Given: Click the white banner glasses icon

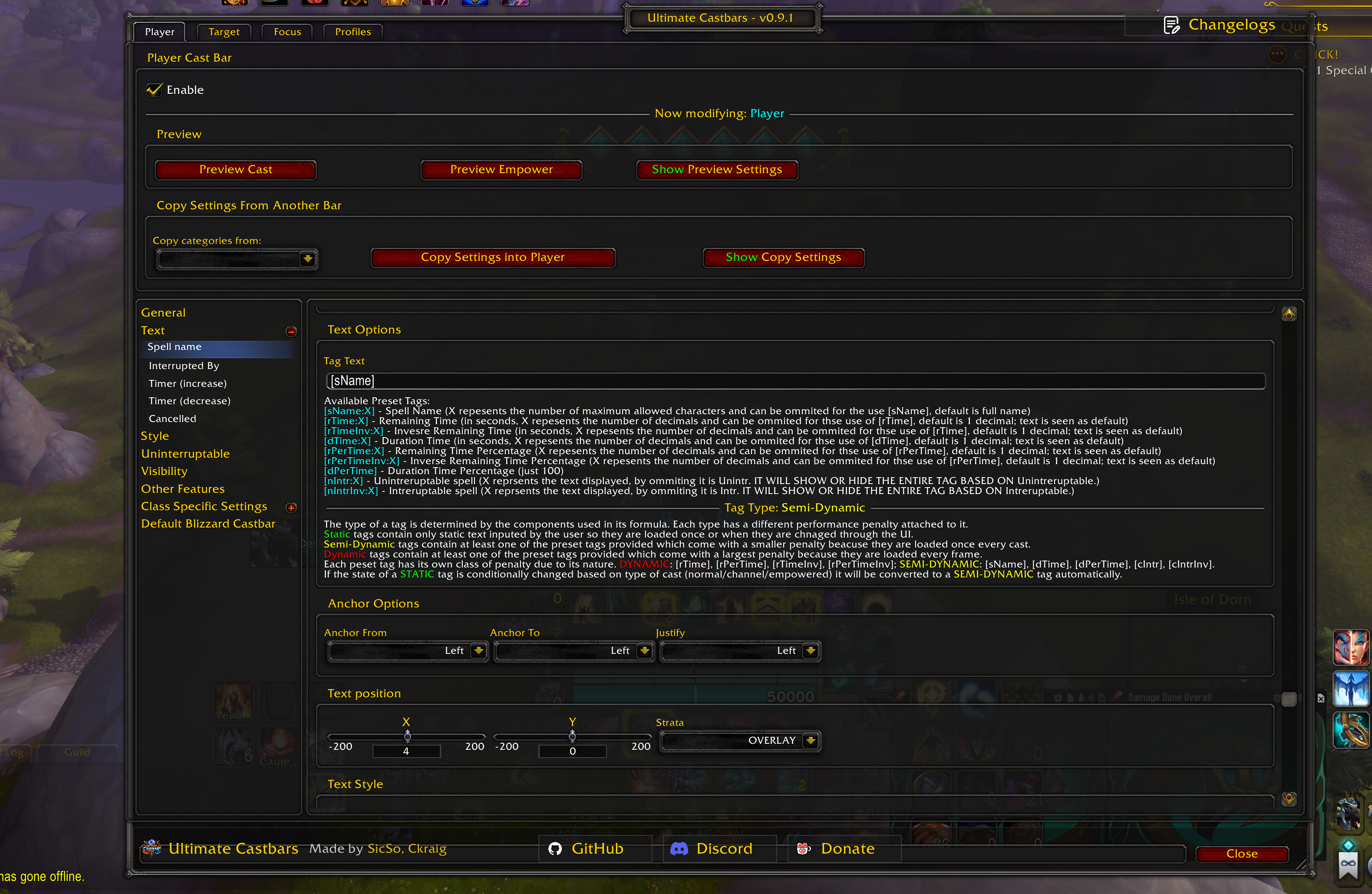Looking at the screenshot, I should click(x=1349, y=864).
